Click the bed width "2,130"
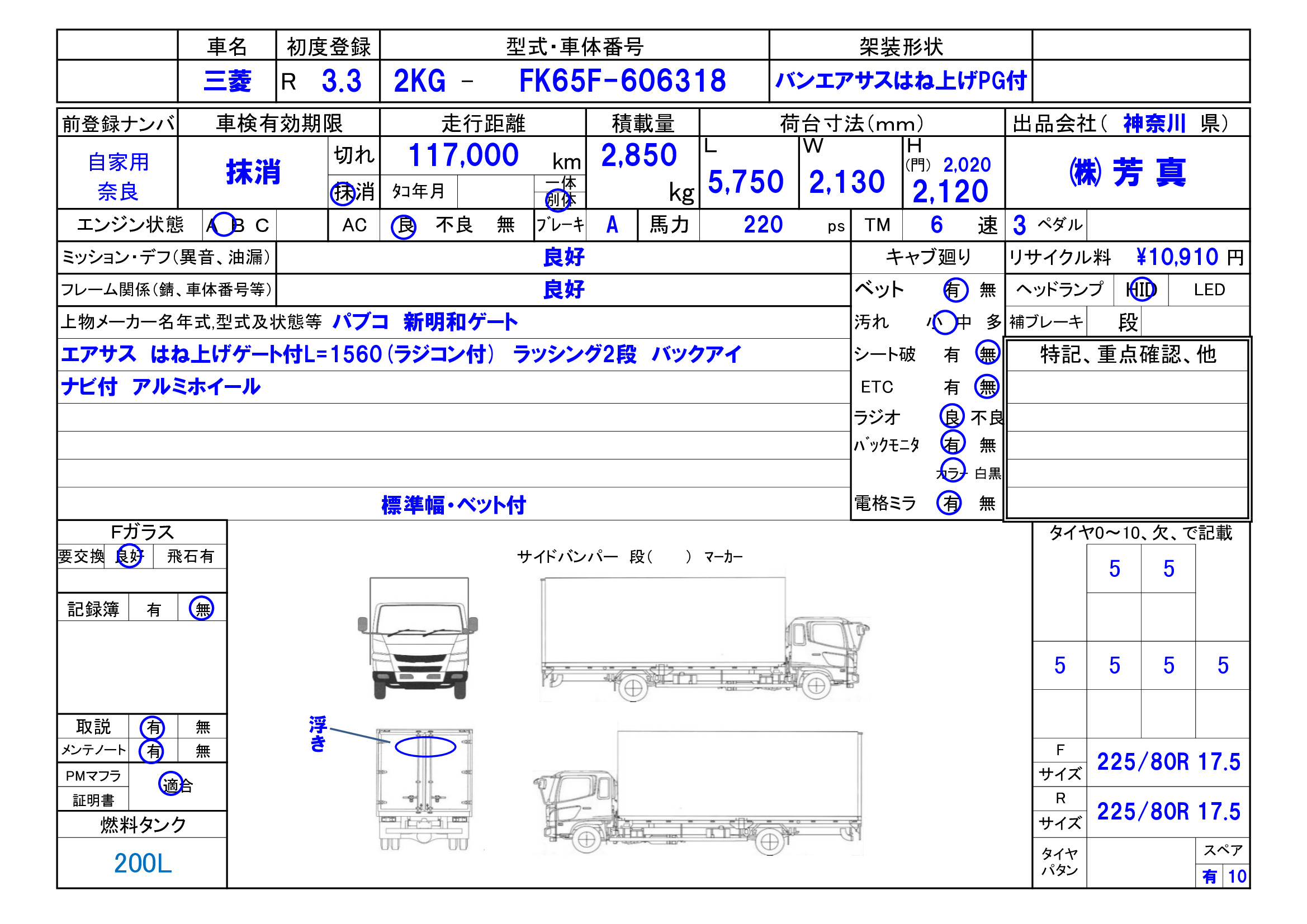This screenshot has width=1307, height=924. (x=847, y=182)
